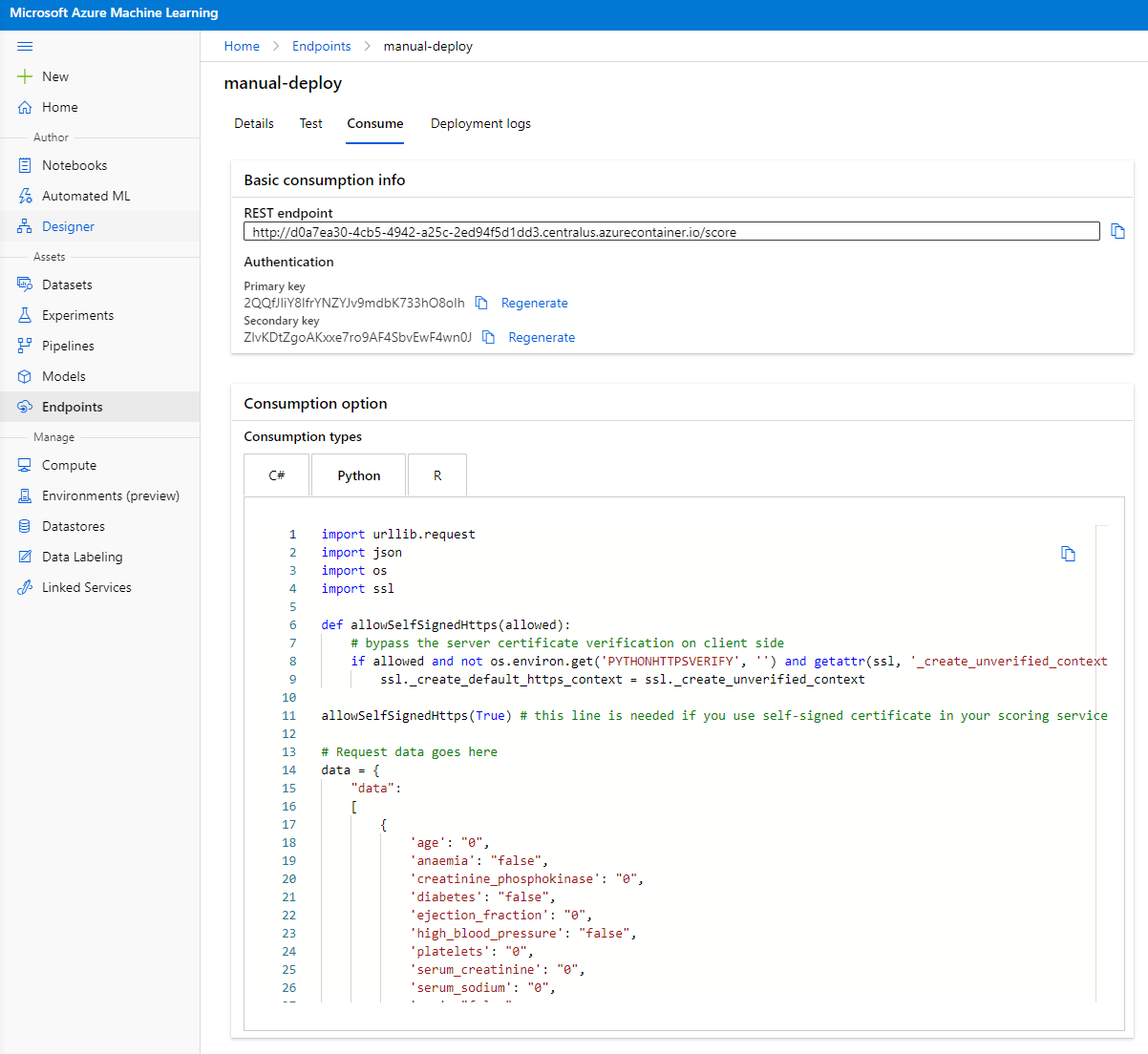Select the C# consumption type tab

pyautogui.click(x=277, y=475)
